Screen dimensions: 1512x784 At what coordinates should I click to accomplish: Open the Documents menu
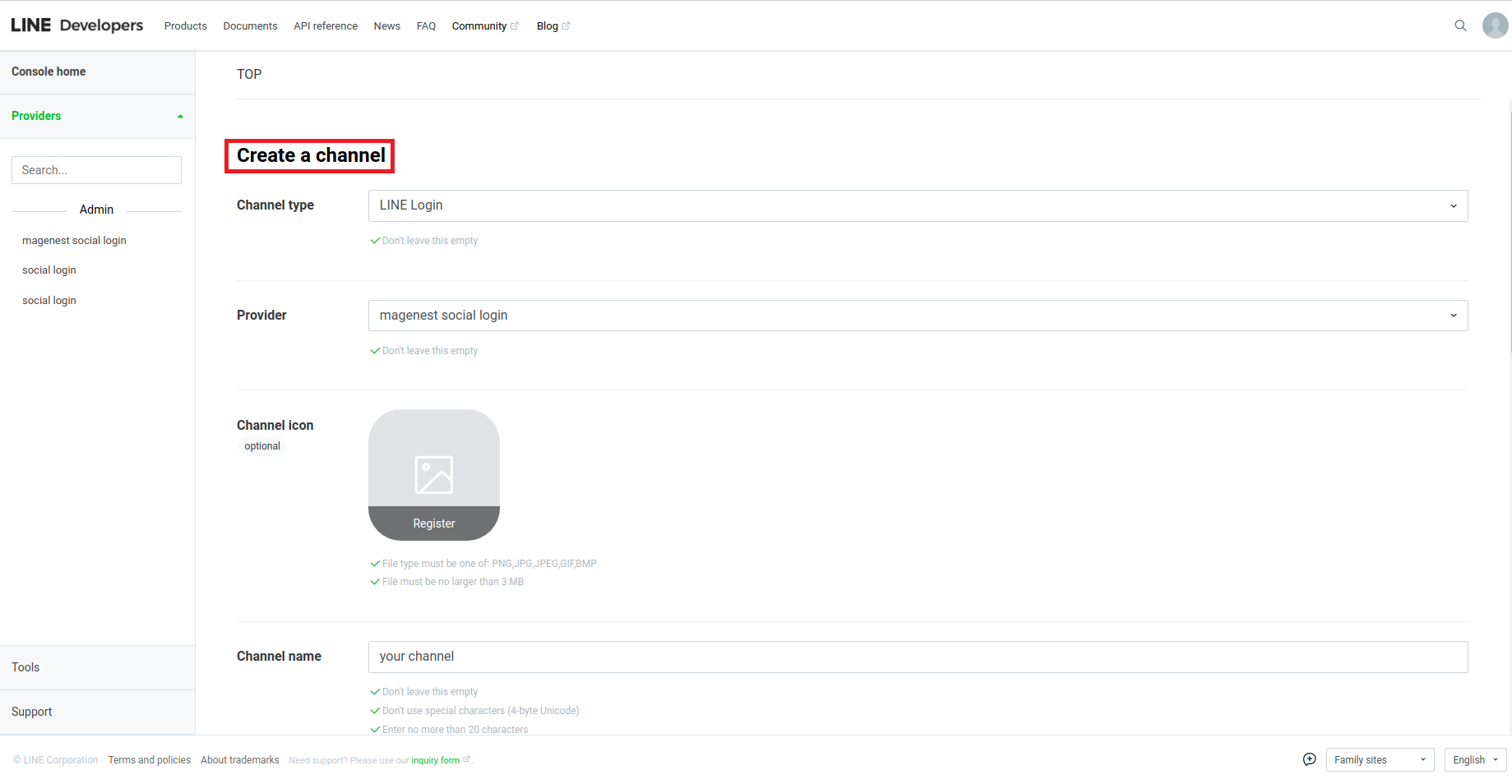click(250, 26)
